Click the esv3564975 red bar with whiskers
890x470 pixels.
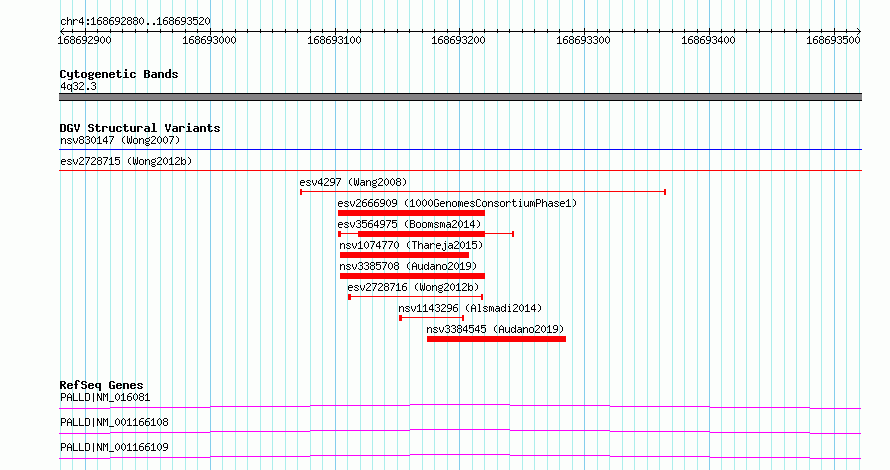(426, 234)
